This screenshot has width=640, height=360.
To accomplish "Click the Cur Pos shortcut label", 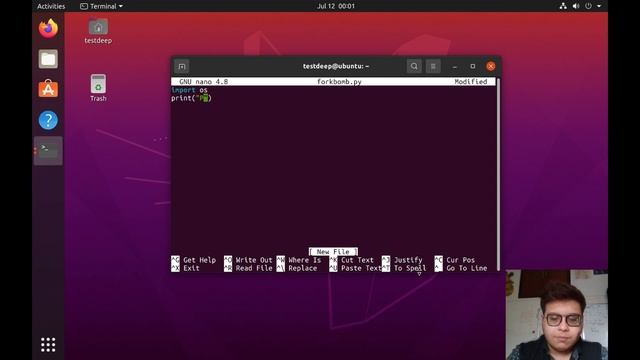I will pyautogui.click(x=460, y=260).
